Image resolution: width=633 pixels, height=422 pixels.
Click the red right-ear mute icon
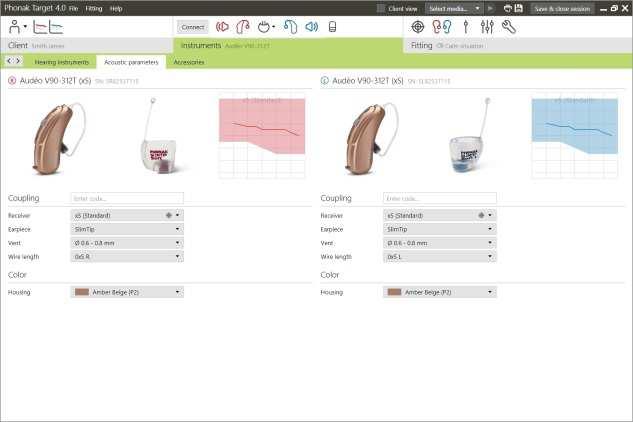[x=222, y=27]
